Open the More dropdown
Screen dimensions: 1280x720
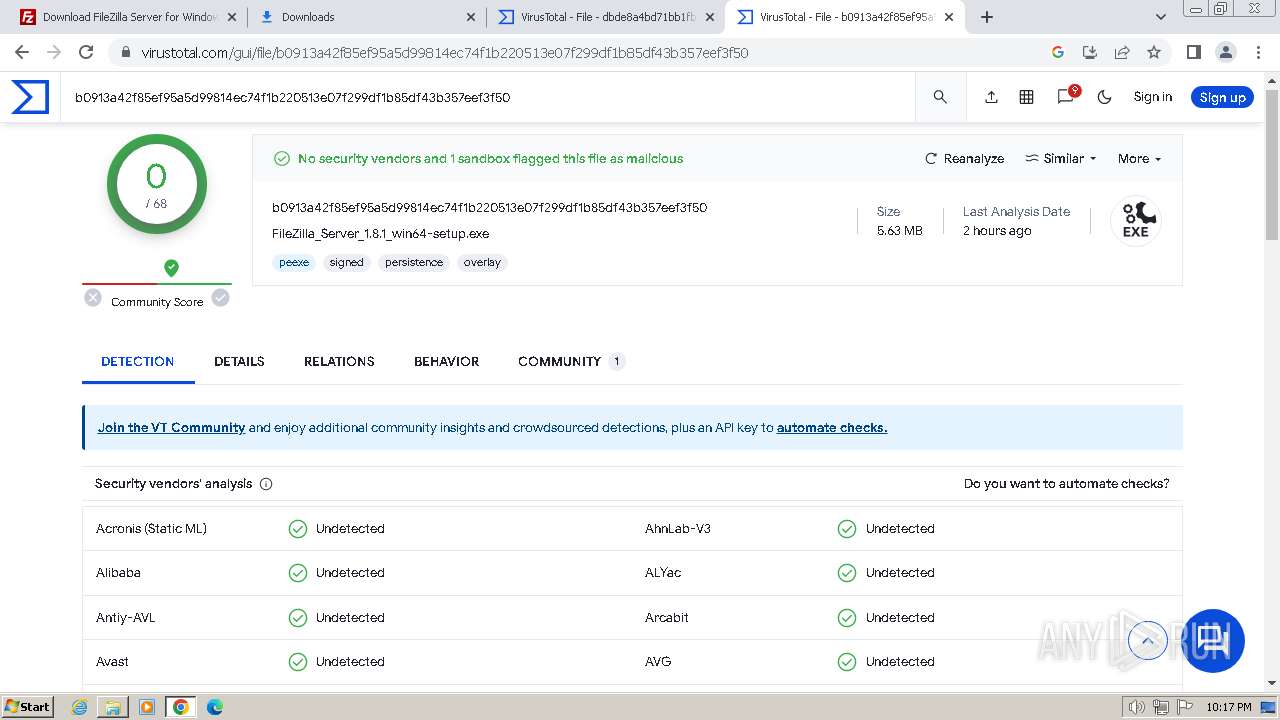pos(1139,158)
